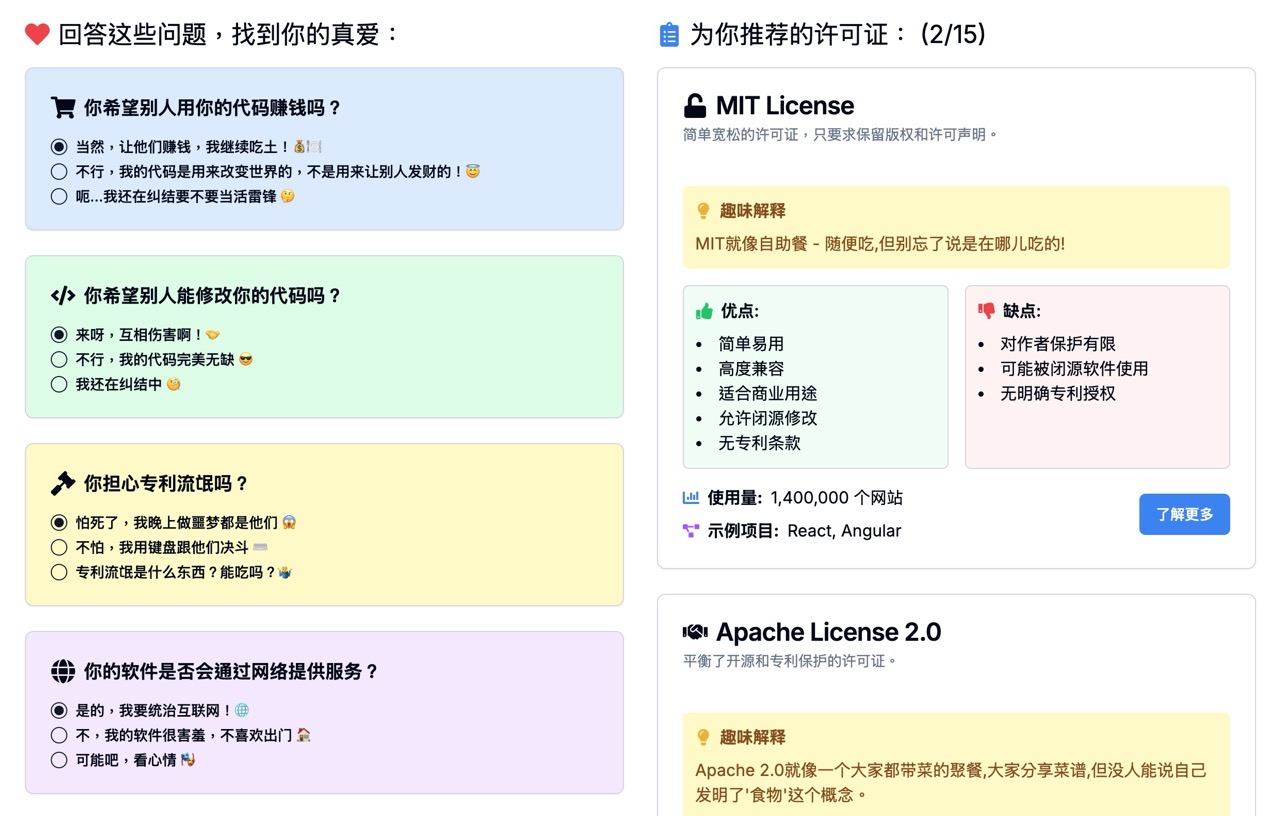This screenshot has height=816, width=1280.
Task: Click the Apache License 2.0 card title
Action: pyautogui.click(x=828, y=632)
